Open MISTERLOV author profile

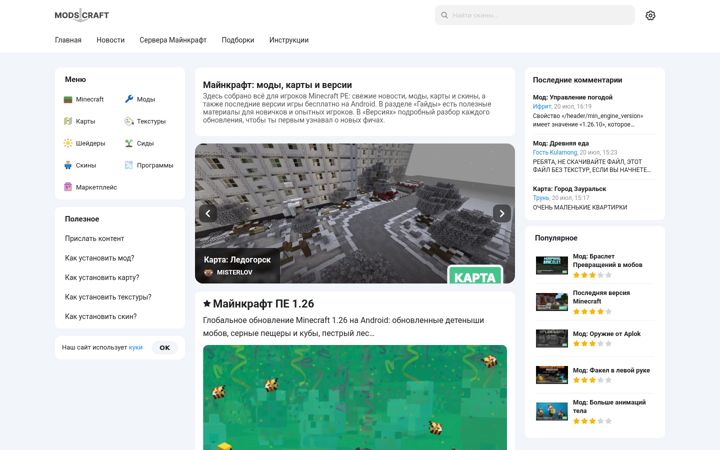pos(235,272)
